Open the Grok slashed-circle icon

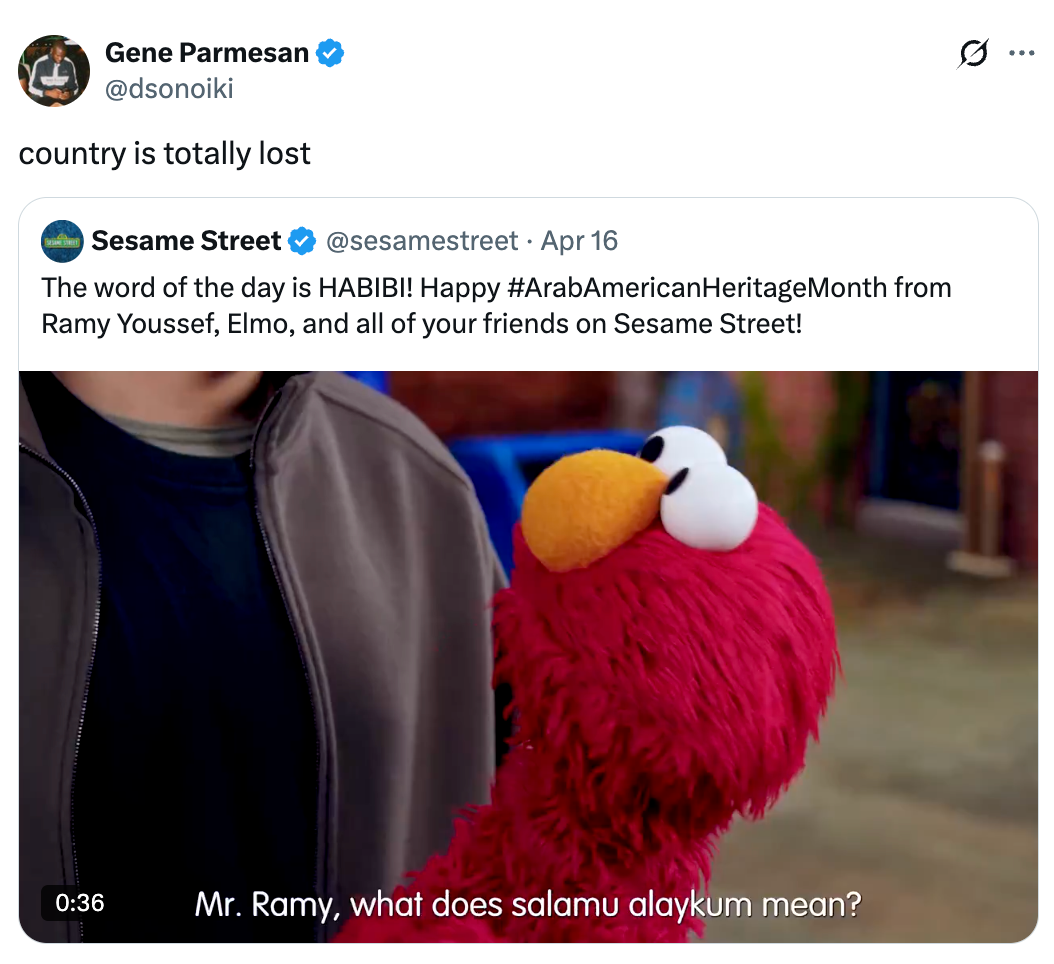(x=972, y=54)
